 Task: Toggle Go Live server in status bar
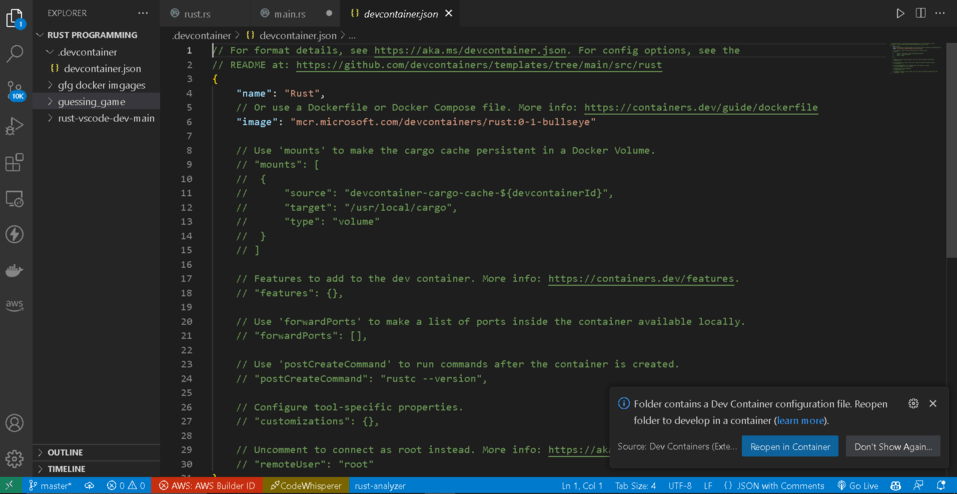pyautogui.click(x=857, y=486)
